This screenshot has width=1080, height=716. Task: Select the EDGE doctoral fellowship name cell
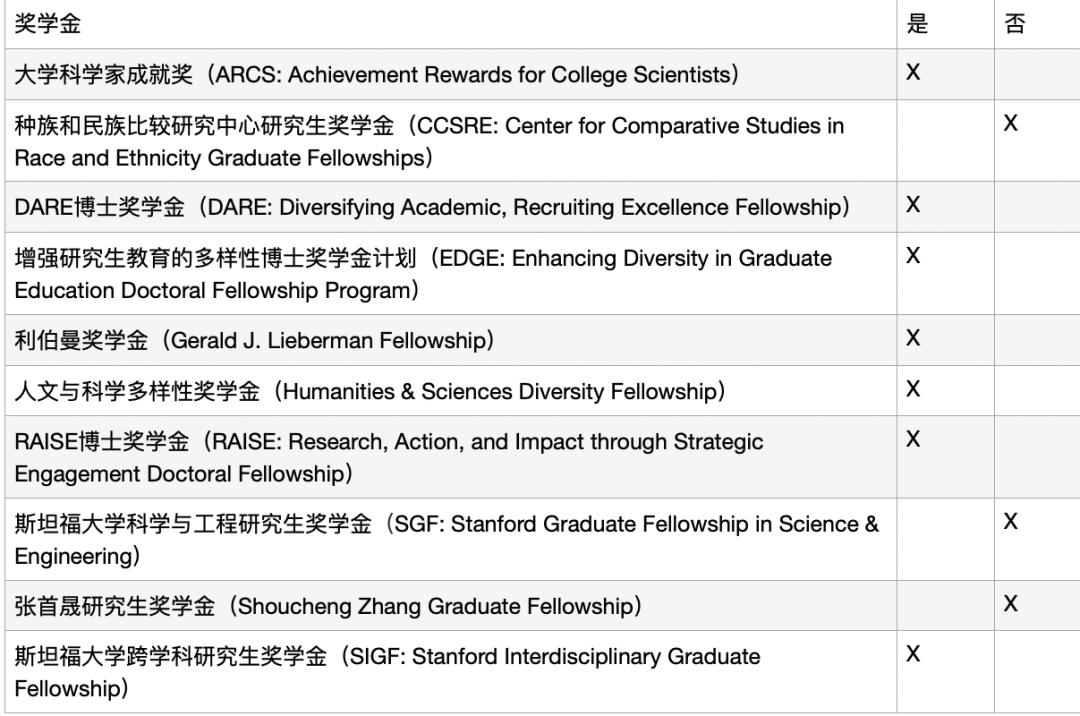tap(424, 273)
